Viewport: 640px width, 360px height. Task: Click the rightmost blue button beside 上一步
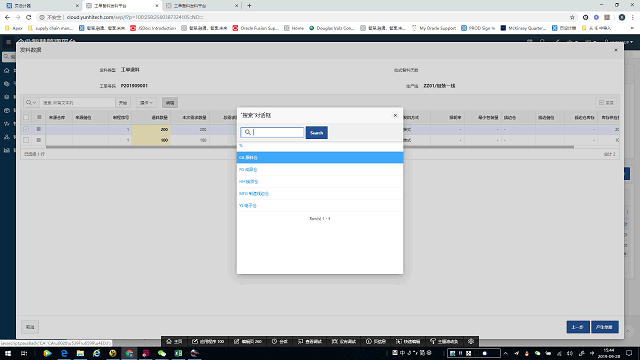(x=604, y=327)
